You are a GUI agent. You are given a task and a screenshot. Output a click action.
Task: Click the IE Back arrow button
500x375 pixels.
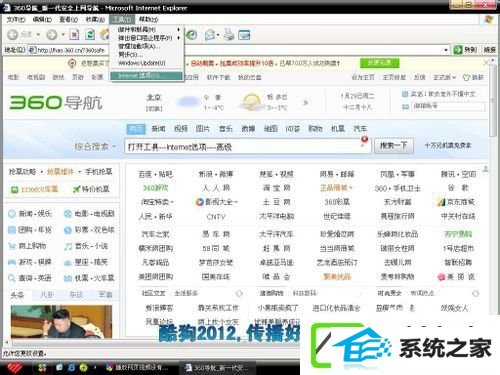(13, 34)
